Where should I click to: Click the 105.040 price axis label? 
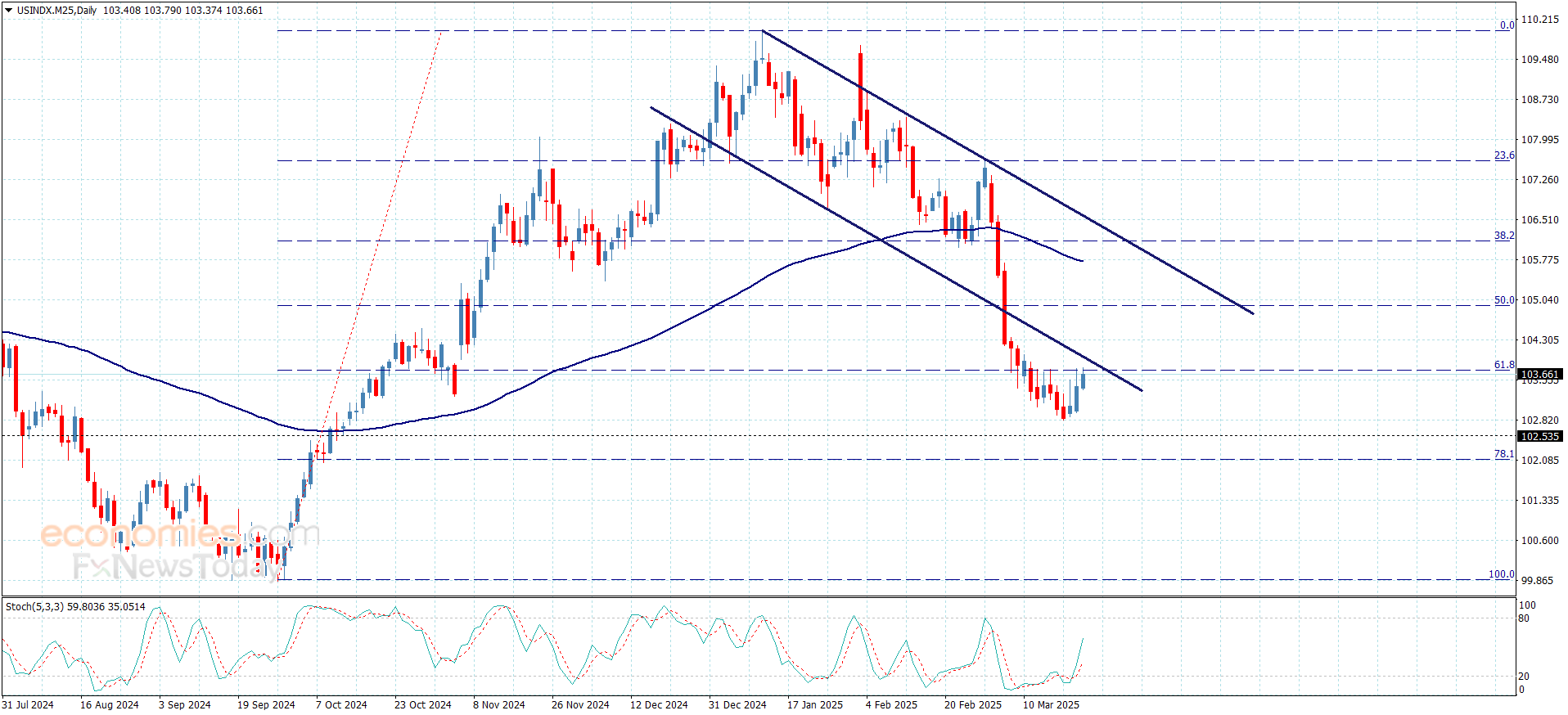(x=1539, y=300)
